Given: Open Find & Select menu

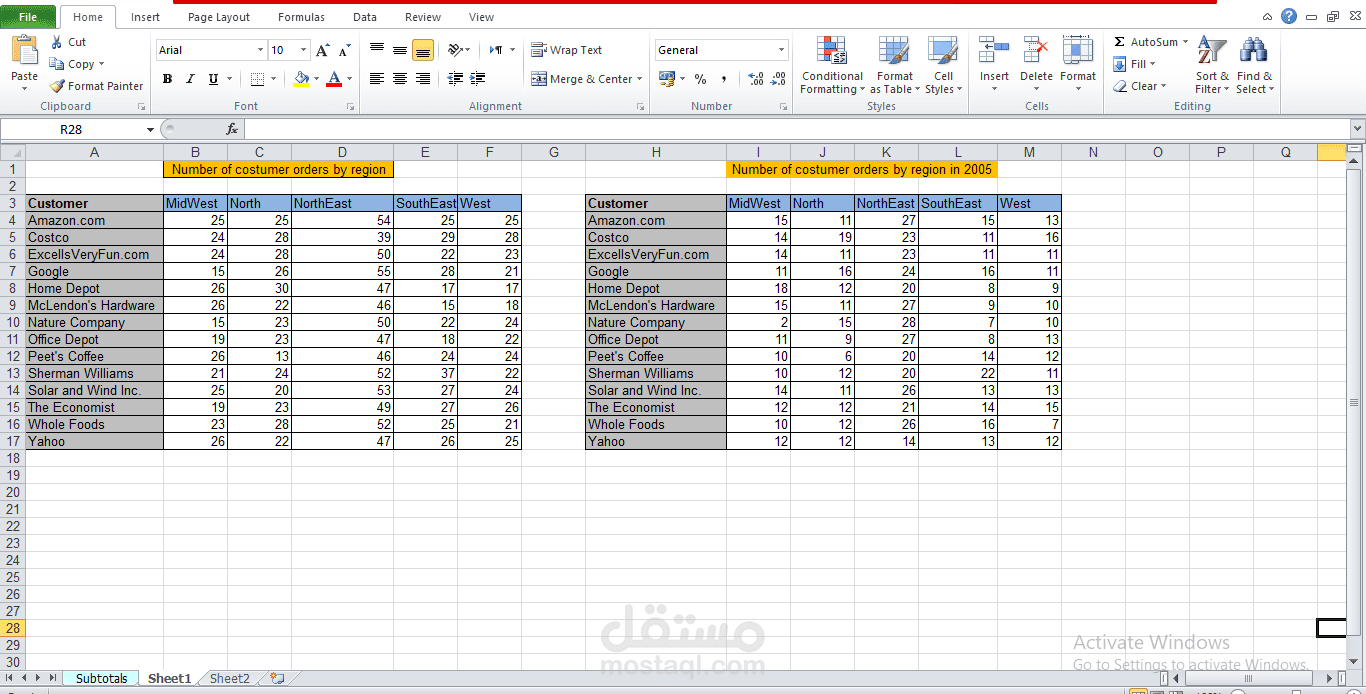Looking at the screenshot, I should [x=1254, y=66].
